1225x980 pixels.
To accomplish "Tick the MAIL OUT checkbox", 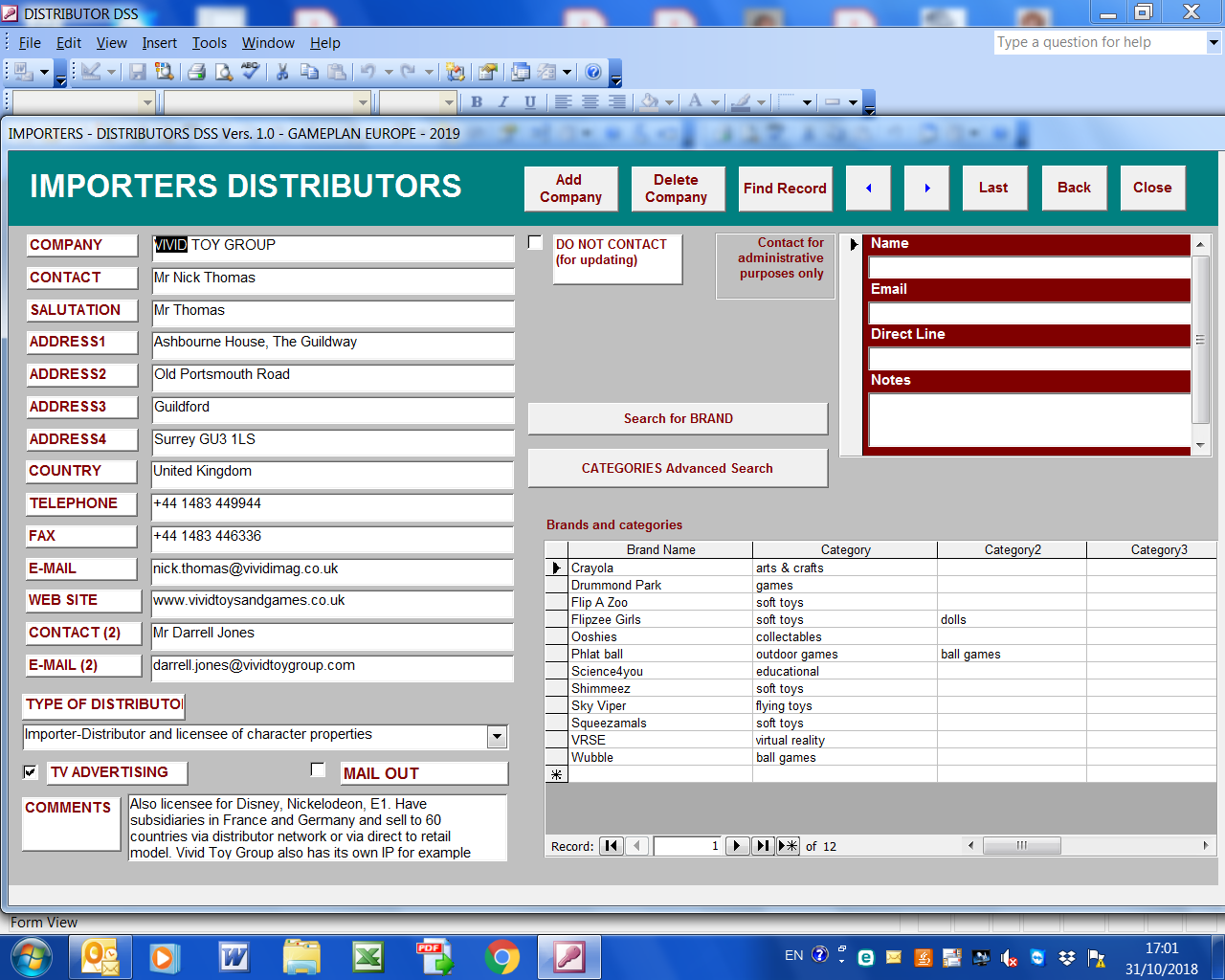I will tap(319, 769).
